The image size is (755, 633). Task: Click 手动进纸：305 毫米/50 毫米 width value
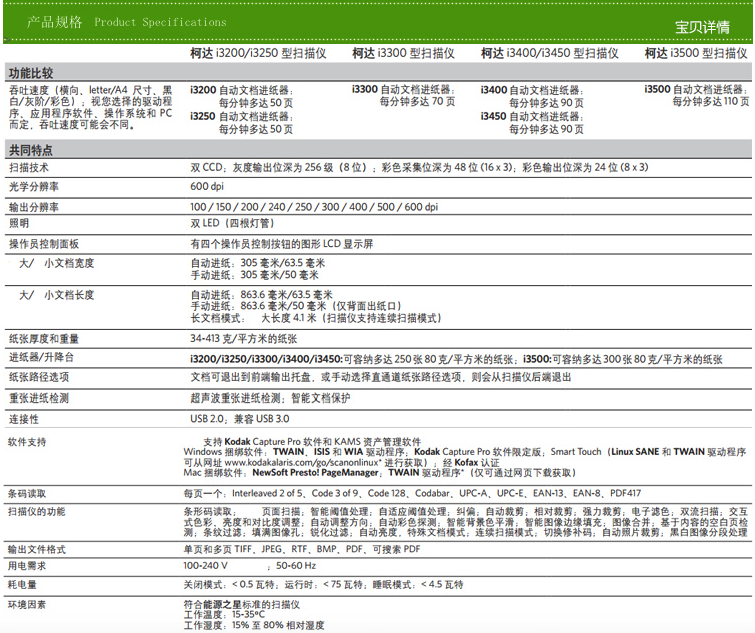point(255,275)
